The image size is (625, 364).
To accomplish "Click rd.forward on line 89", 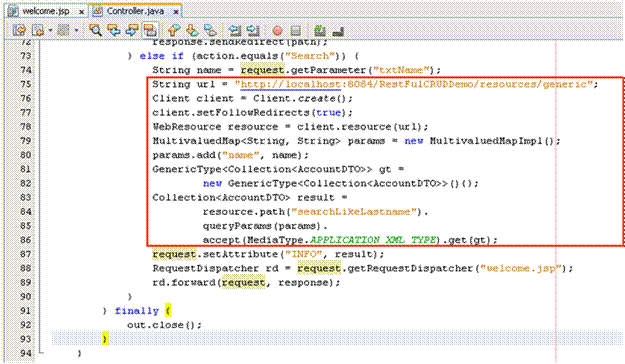I will click(184, 282).
